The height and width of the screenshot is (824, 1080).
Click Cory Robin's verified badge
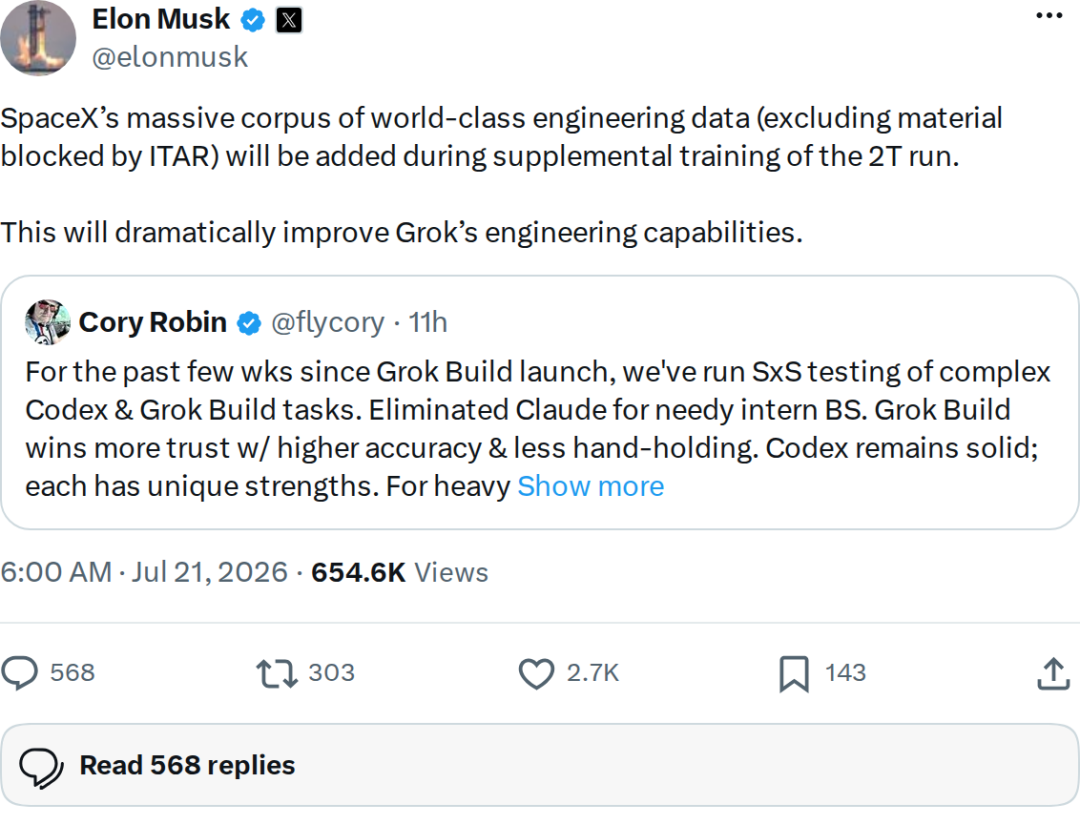tap(249, 322)
